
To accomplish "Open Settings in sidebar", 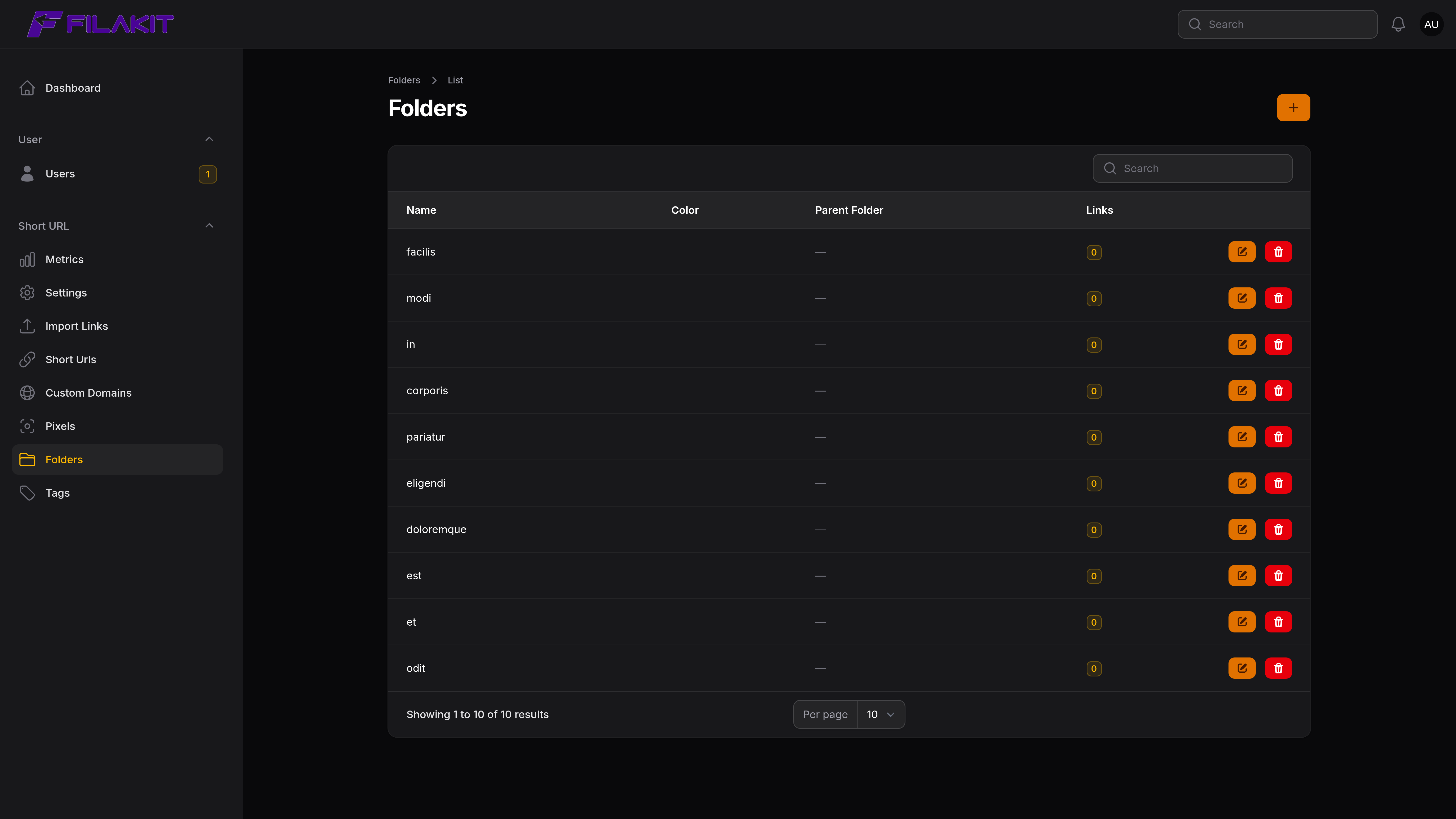I will click(117, 293).
